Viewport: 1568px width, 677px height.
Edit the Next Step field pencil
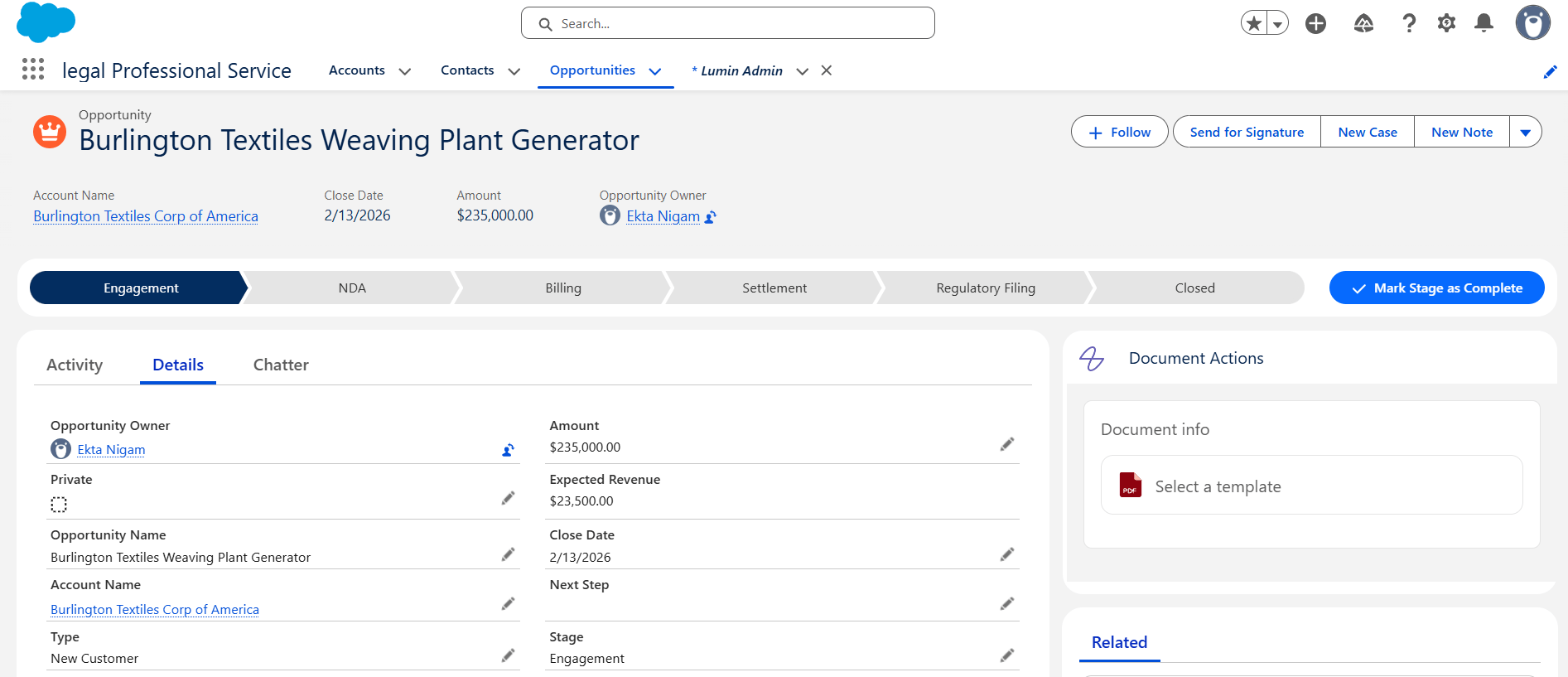[x=1006, y=604]
